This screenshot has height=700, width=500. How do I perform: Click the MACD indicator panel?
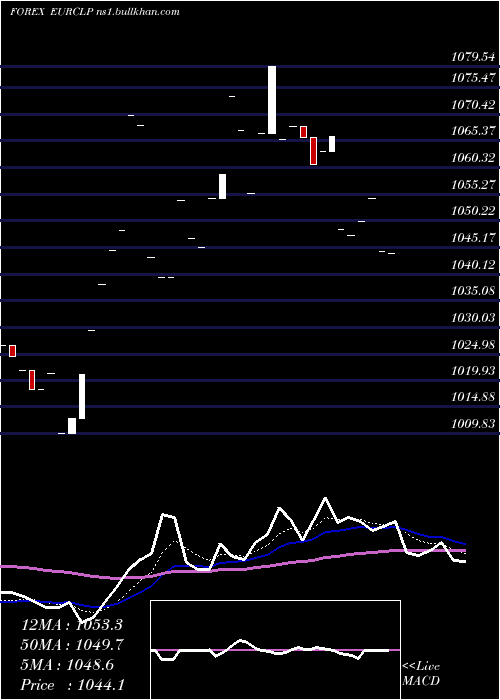(x=275, y=650)
